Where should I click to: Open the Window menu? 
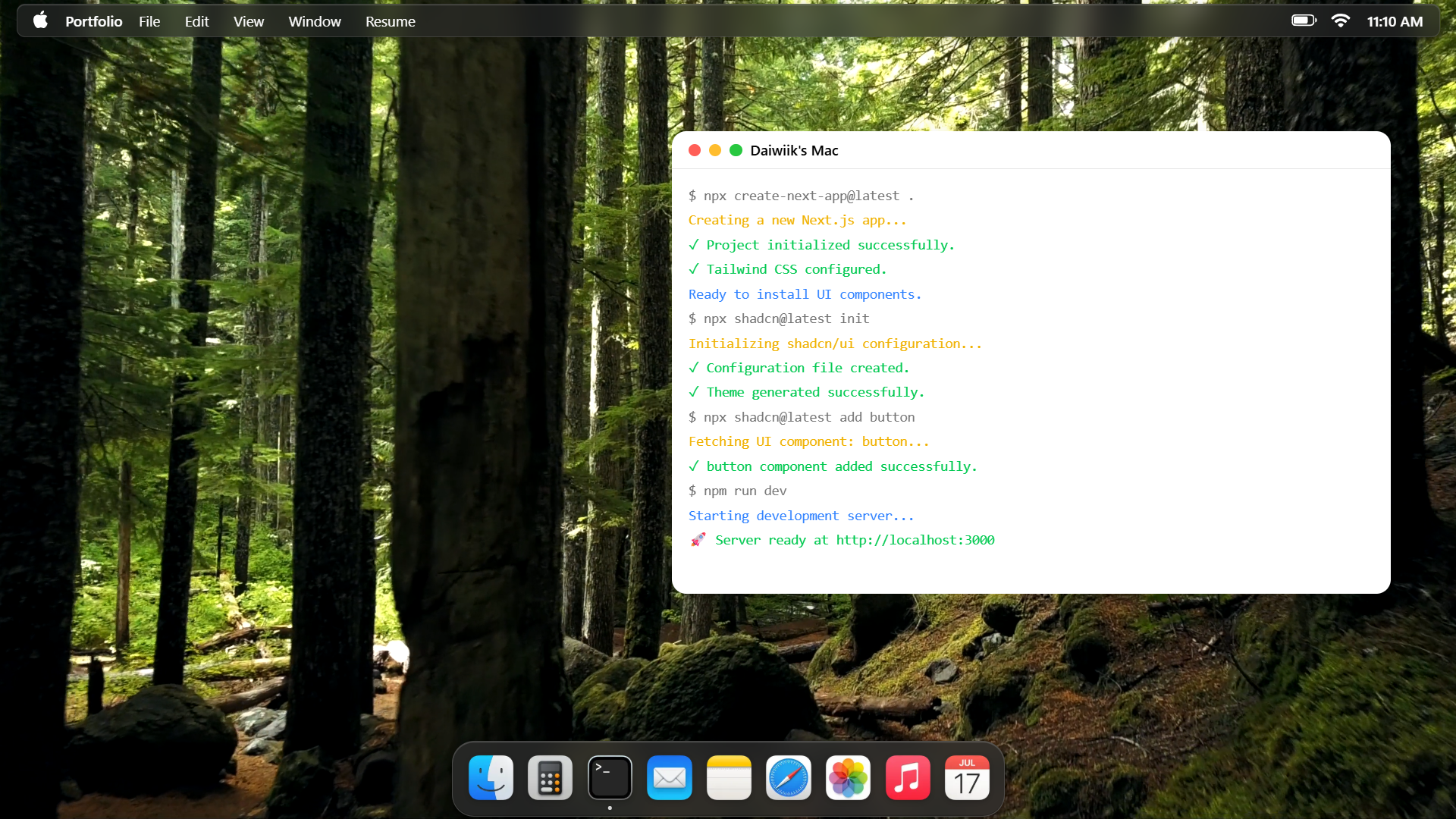pyautogui.click(x=315, y=21)
